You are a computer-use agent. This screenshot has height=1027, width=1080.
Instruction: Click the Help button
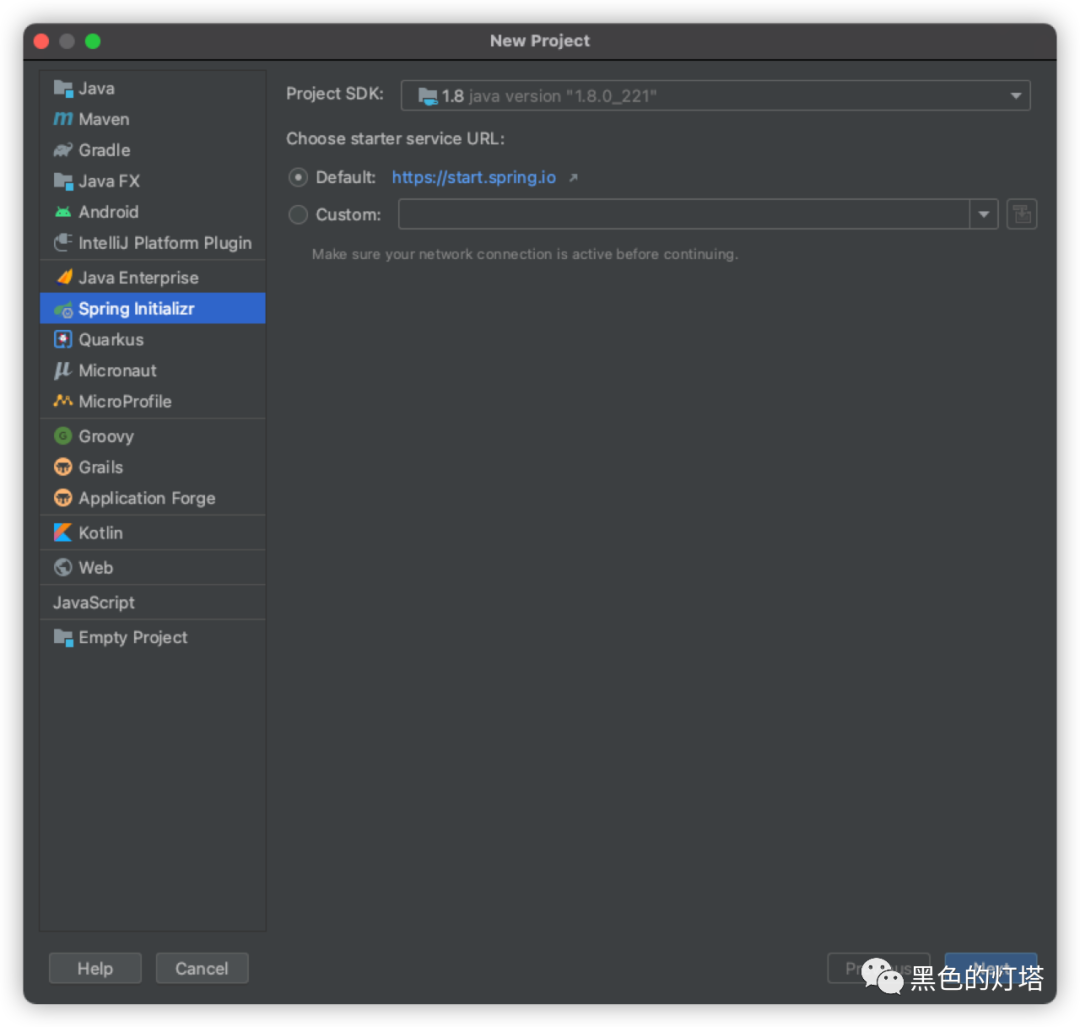coord(95,968)
